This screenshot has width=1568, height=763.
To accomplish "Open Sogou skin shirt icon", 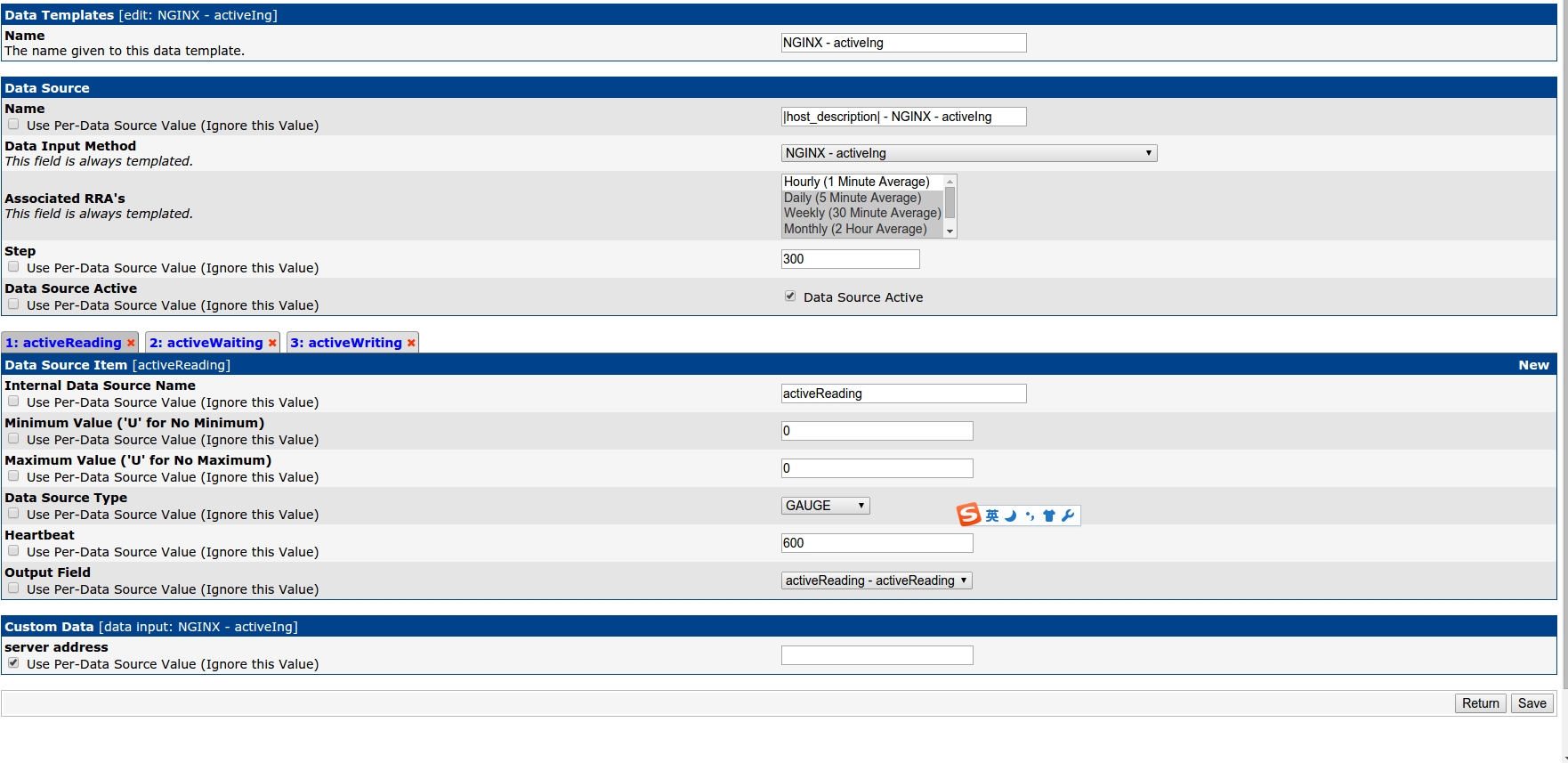I will (x=1048, y=515).
